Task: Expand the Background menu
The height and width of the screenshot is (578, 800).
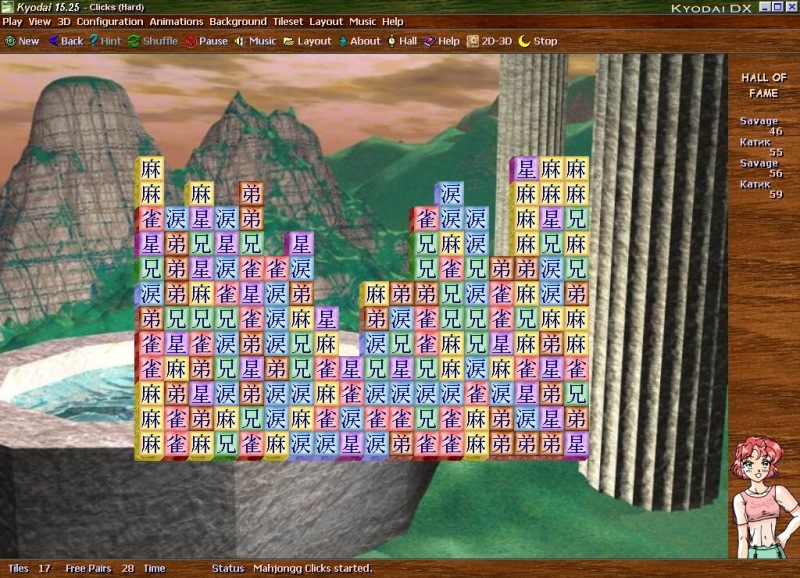Action: pos(237,21)
